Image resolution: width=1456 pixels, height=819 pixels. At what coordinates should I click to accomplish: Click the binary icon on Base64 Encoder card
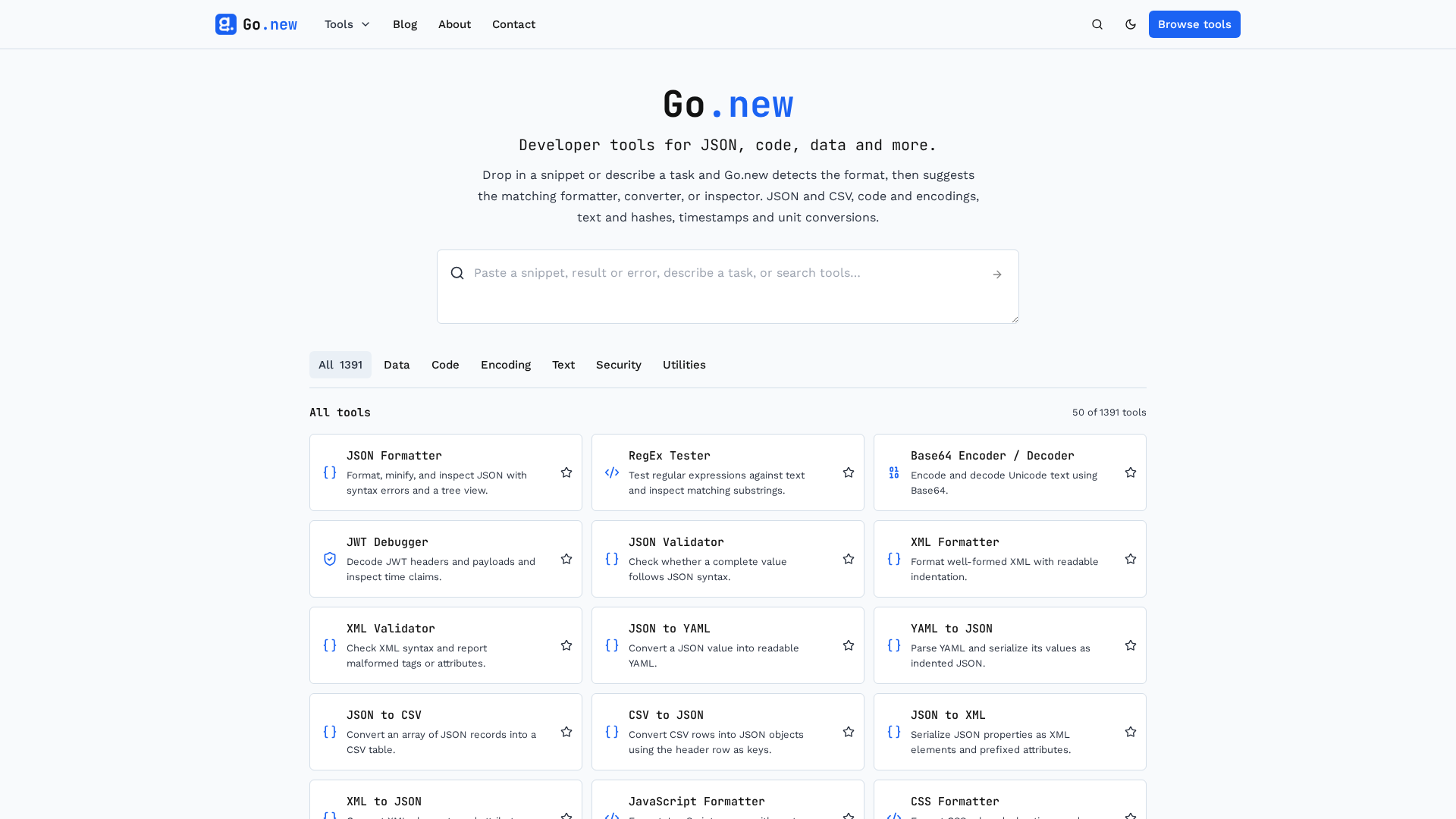point(894,472)
